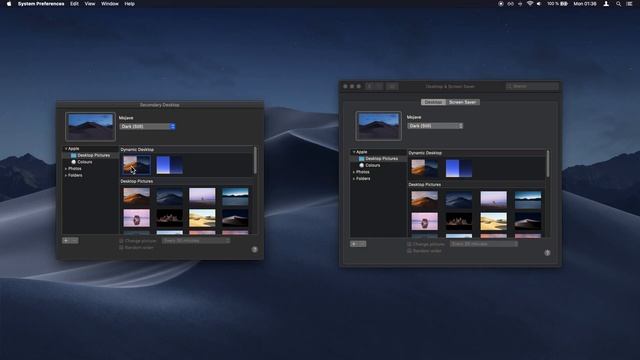This screenshot has height=360, width=640.
Task: Click the Search field in Desktop & Screen Saver
Action: (532, 86)
